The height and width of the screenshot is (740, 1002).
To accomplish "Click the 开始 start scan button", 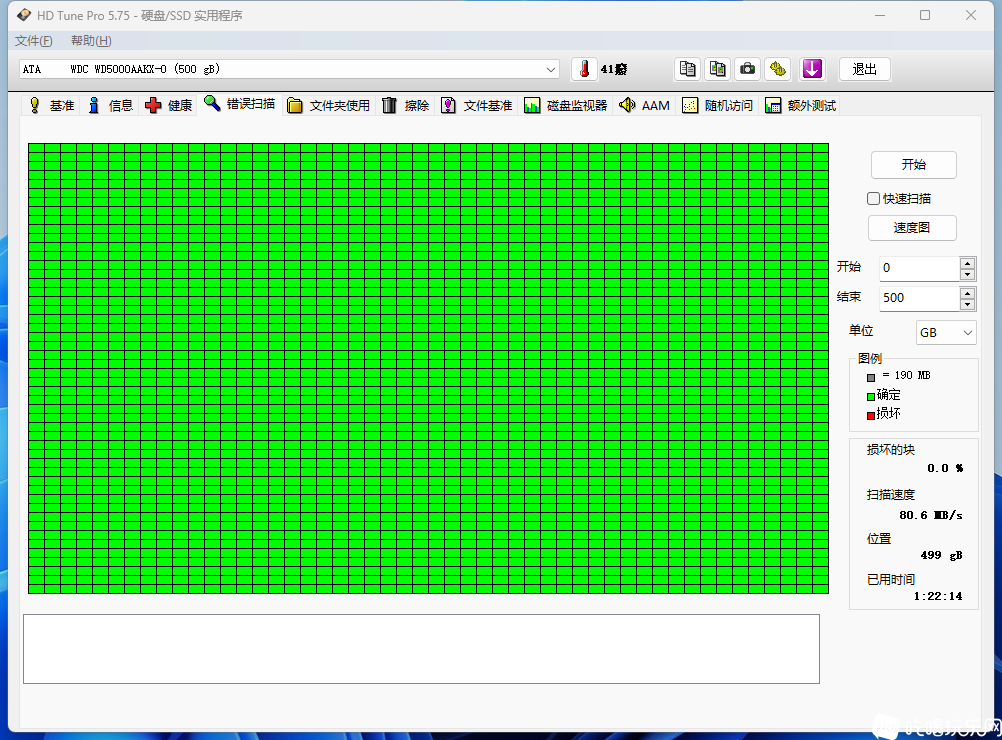I will pos(913,165).
